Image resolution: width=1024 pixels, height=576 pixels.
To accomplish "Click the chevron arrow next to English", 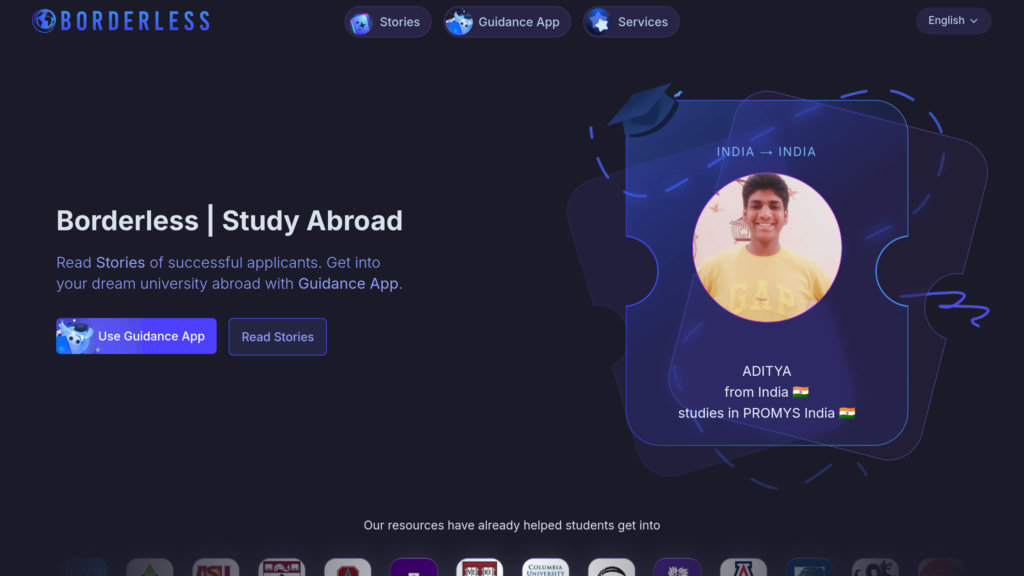I will 974,21.
